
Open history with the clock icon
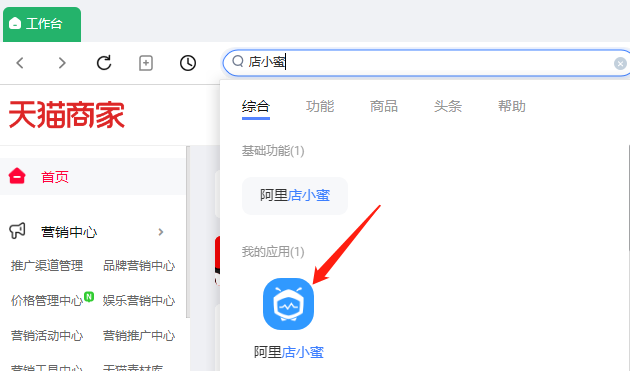click(x=188, y=63)
